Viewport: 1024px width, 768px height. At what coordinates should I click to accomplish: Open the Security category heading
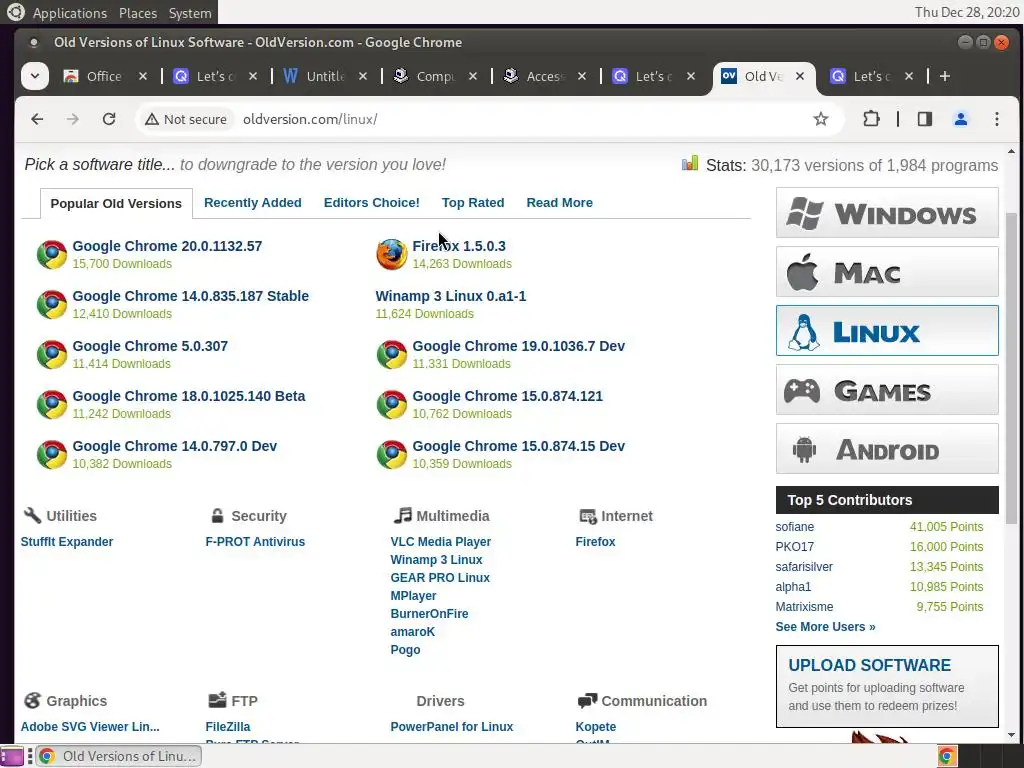point(259,516)
